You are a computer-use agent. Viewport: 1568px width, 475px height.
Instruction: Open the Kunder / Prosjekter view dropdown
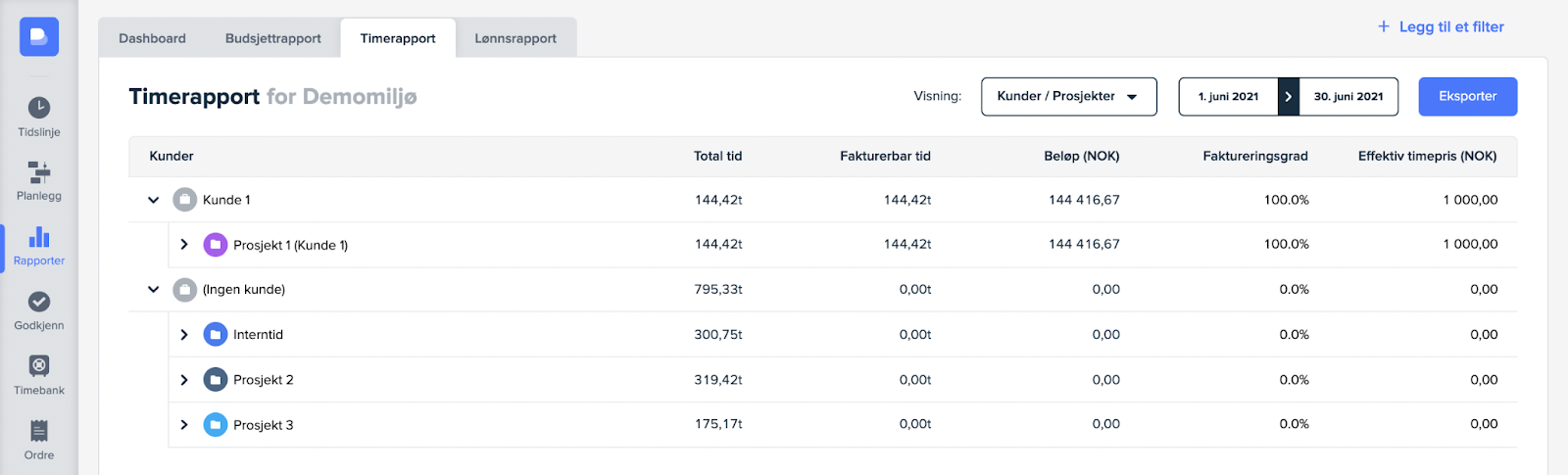(x=1068, y=97)
